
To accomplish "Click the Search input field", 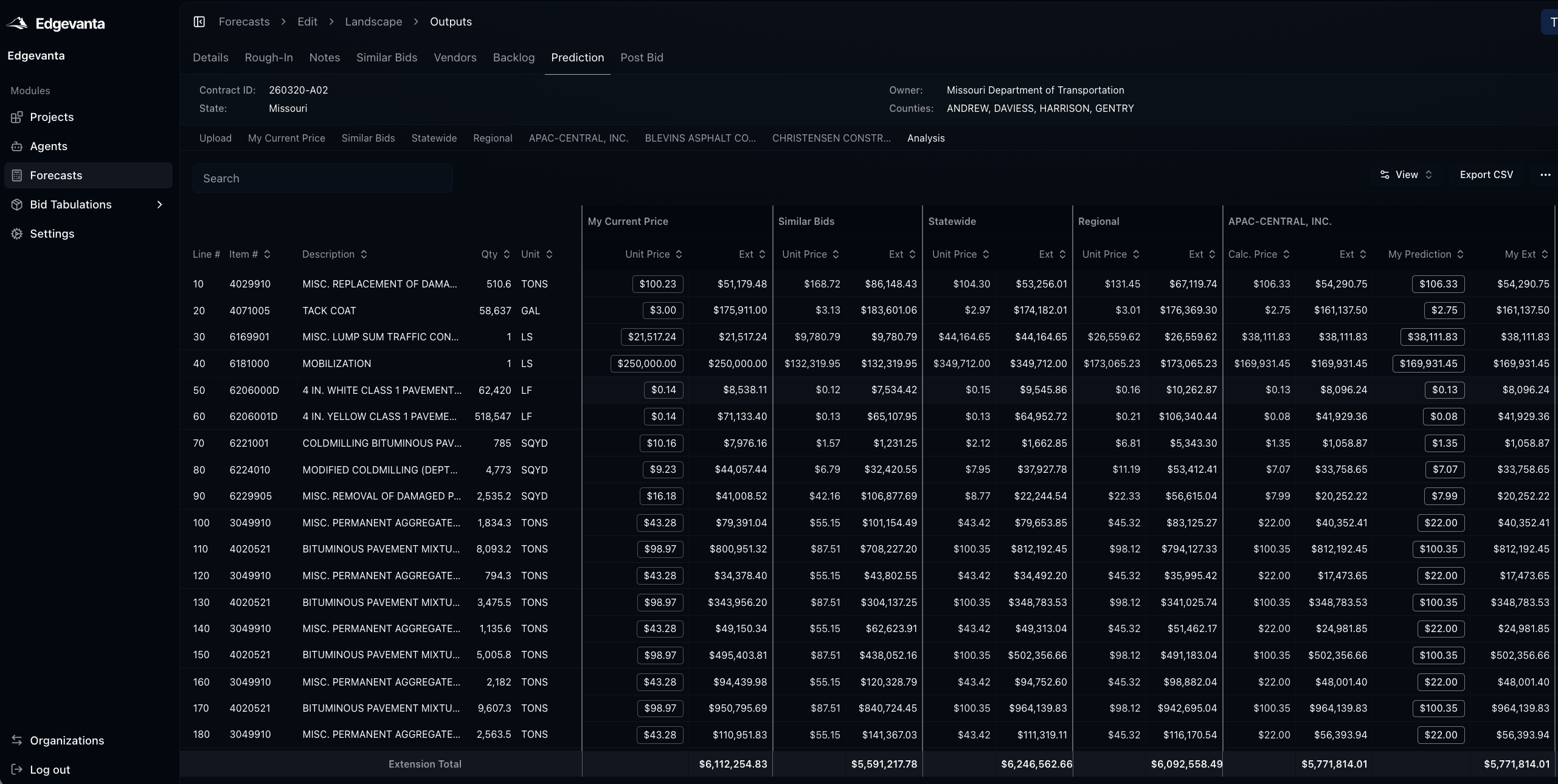I will point(322,179).
